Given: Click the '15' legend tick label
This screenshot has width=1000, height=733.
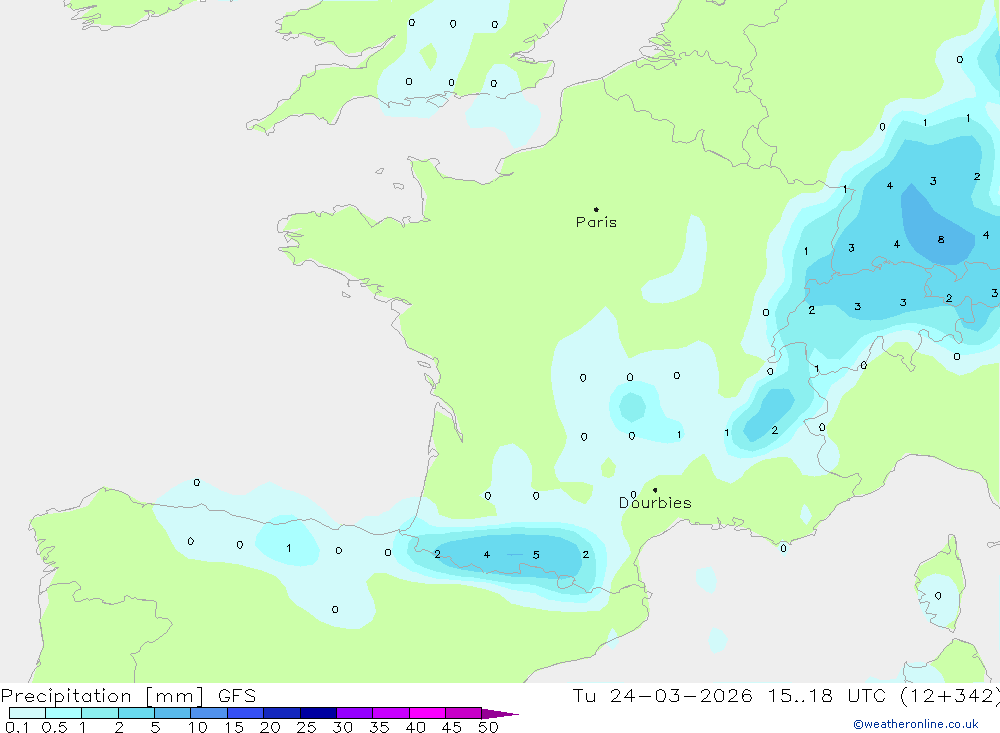Looking at the screenshot, I should coord(233,727).
